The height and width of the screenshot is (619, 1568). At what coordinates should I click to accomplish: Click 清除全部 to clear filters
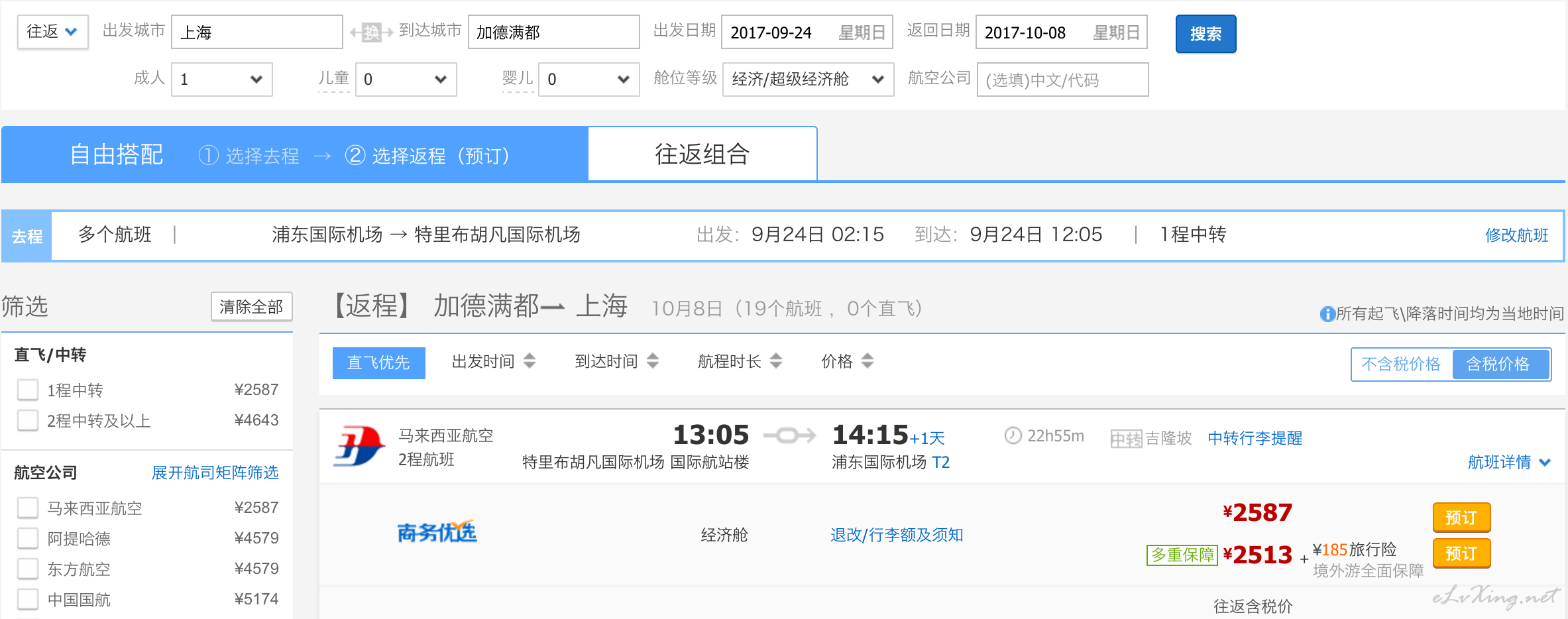[x=251, y=307]
